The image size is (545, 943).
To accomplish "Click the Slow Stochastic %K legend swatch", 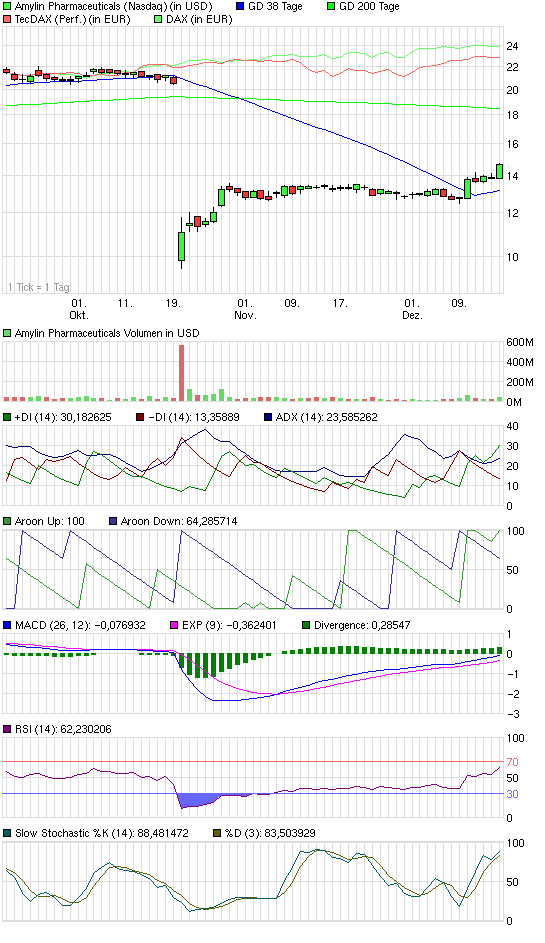I will pyautogui.click(x=7, y=834).
